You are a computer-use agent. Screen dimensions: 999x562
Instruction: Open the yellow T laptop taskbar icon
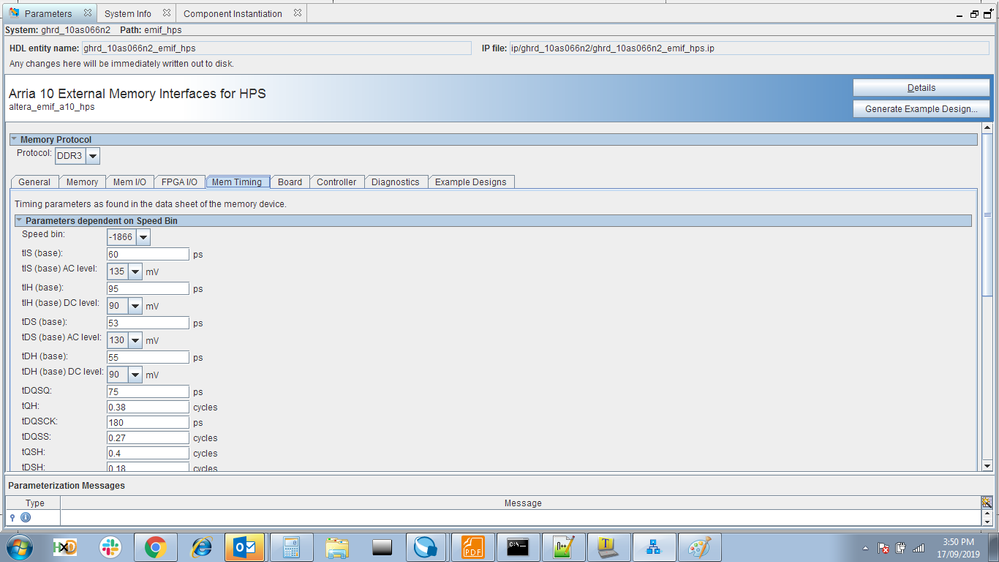[x=608, y=547]
